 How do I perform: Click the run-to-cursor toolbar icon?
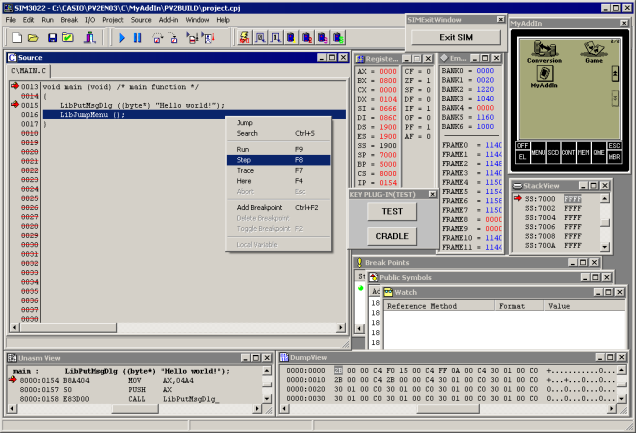pos(192,38)
